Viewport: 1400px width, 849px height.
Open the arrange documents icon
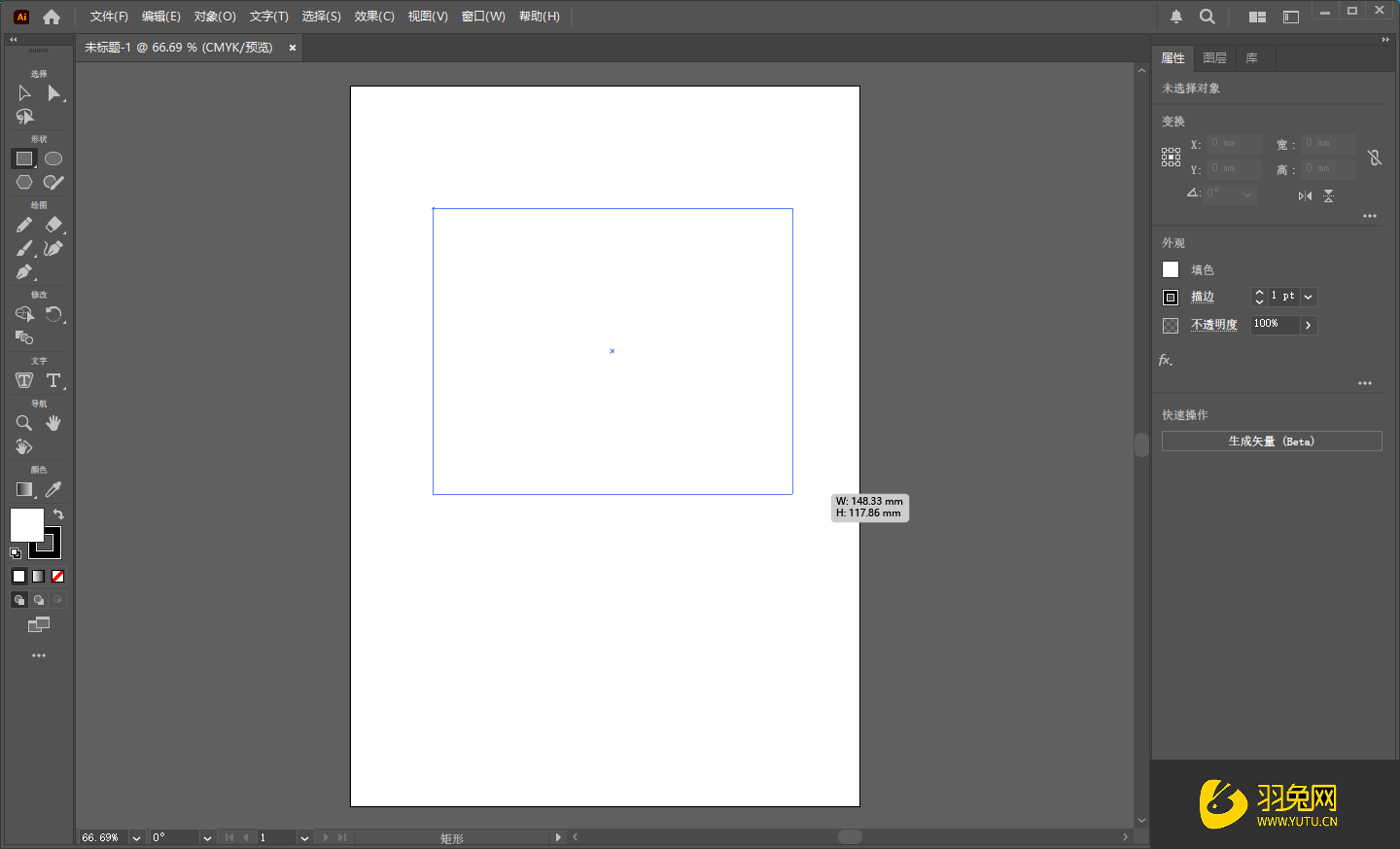(x=1257, y=17)
